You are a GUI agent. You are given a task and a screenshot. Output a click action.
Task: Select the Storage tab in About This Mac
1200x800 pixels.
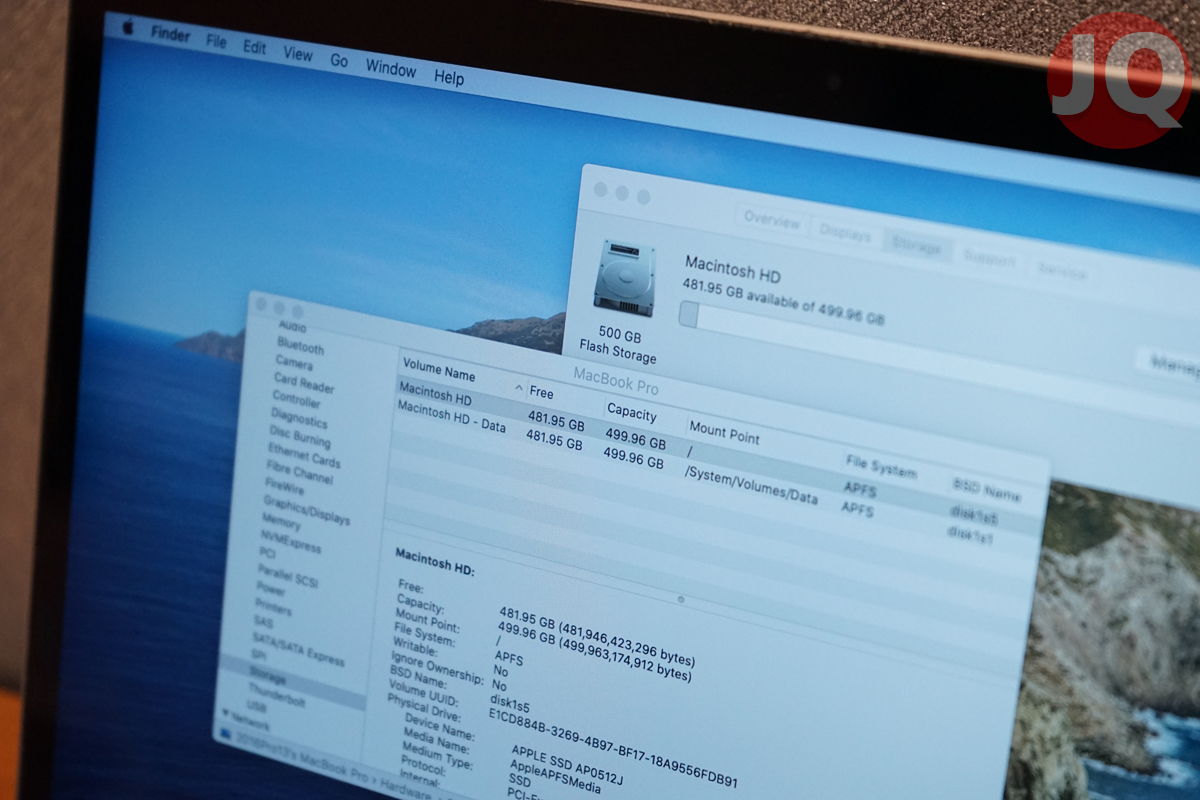point(916,245)
